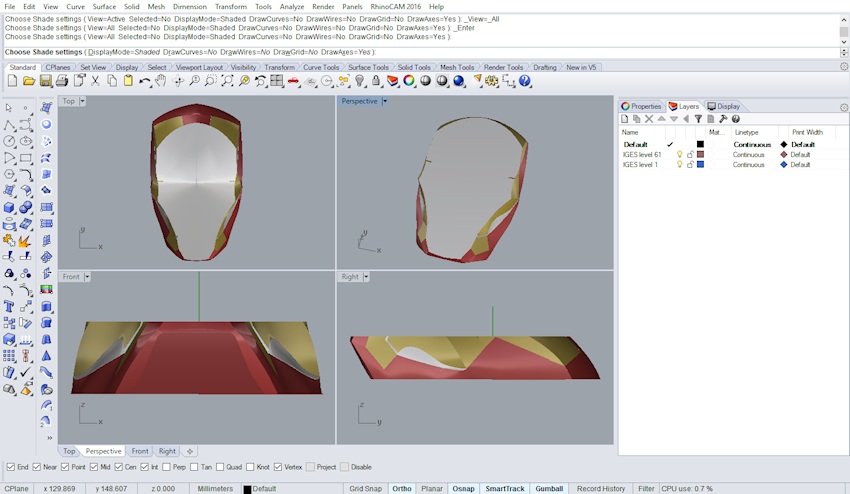Click the four-viewport layout icon

pyautogui.click(x=276, y=81)
